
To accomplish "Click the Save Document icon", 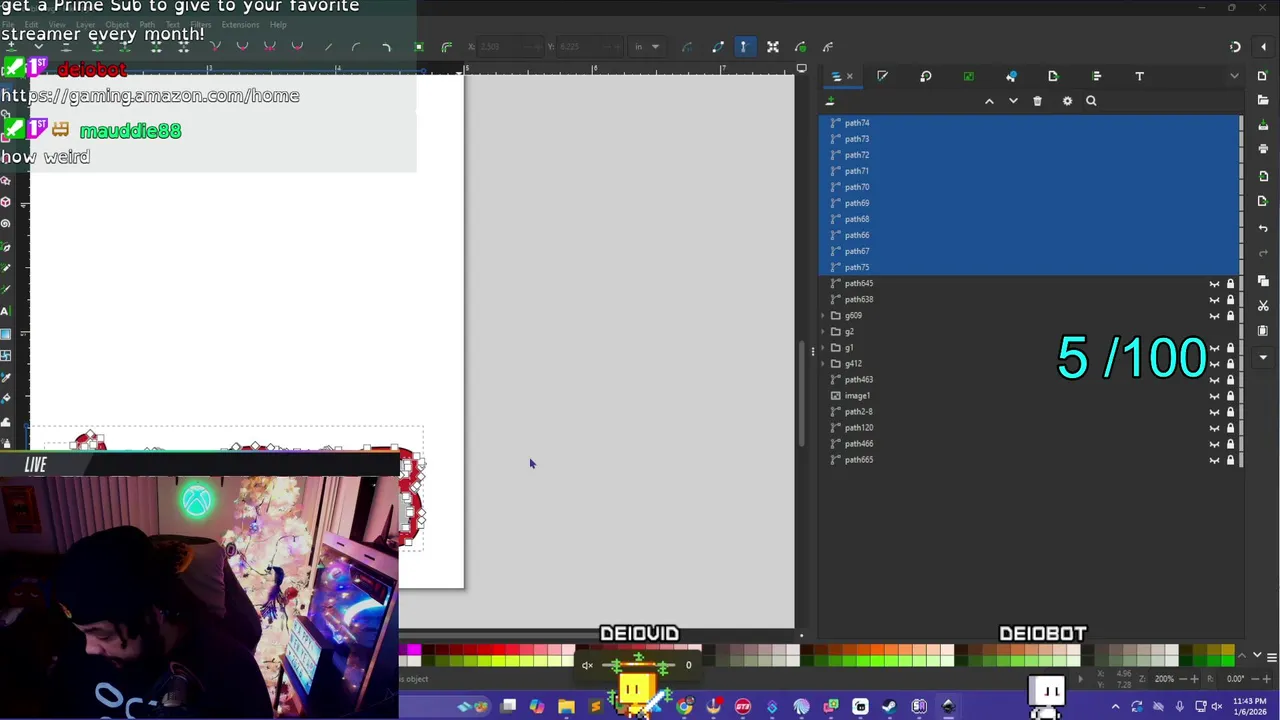I will click(x=1263, y=123).
